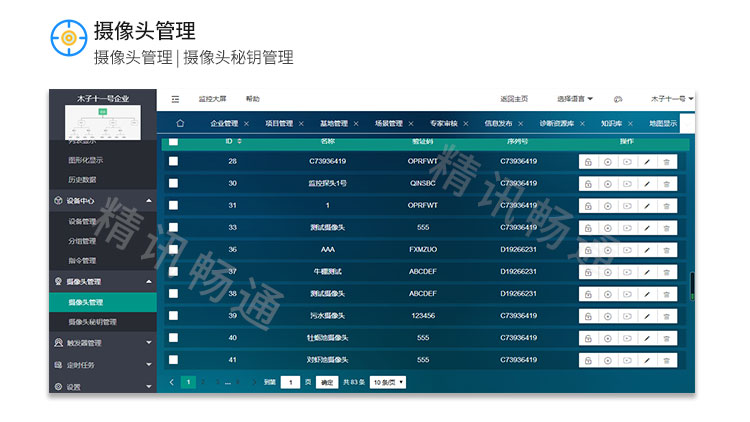
Task: Click the lock icon for row ID 30
Action: (588, 184)
